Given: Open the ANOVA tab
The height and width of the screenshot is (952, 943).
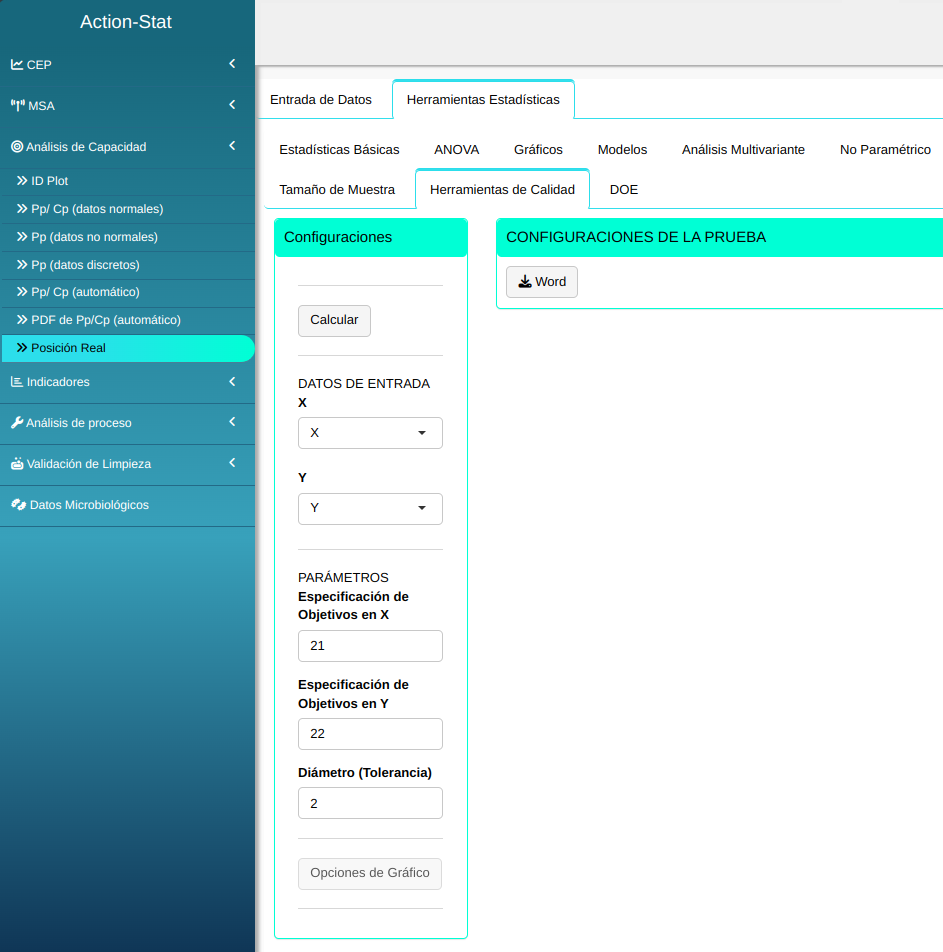Looking at the screenshot, I should 456,150.
